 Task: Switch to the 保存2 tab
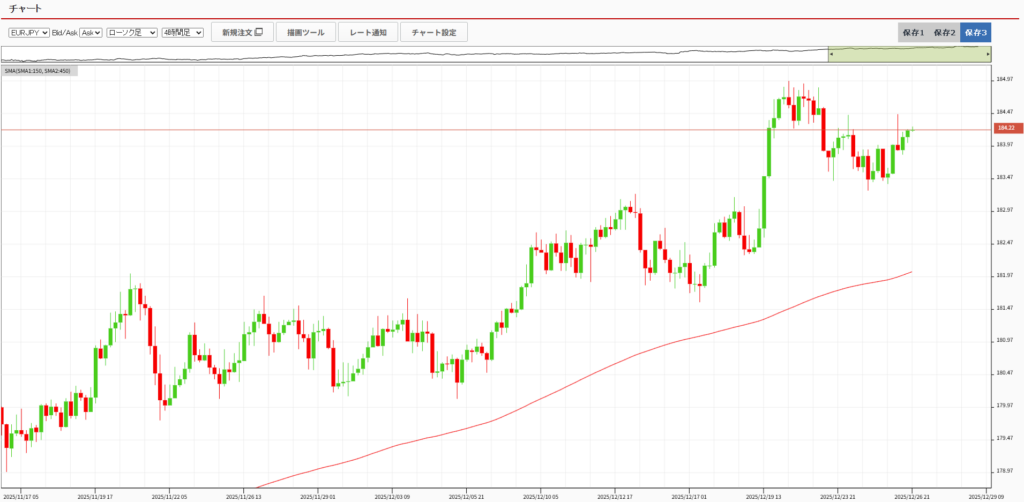(944, 32)
